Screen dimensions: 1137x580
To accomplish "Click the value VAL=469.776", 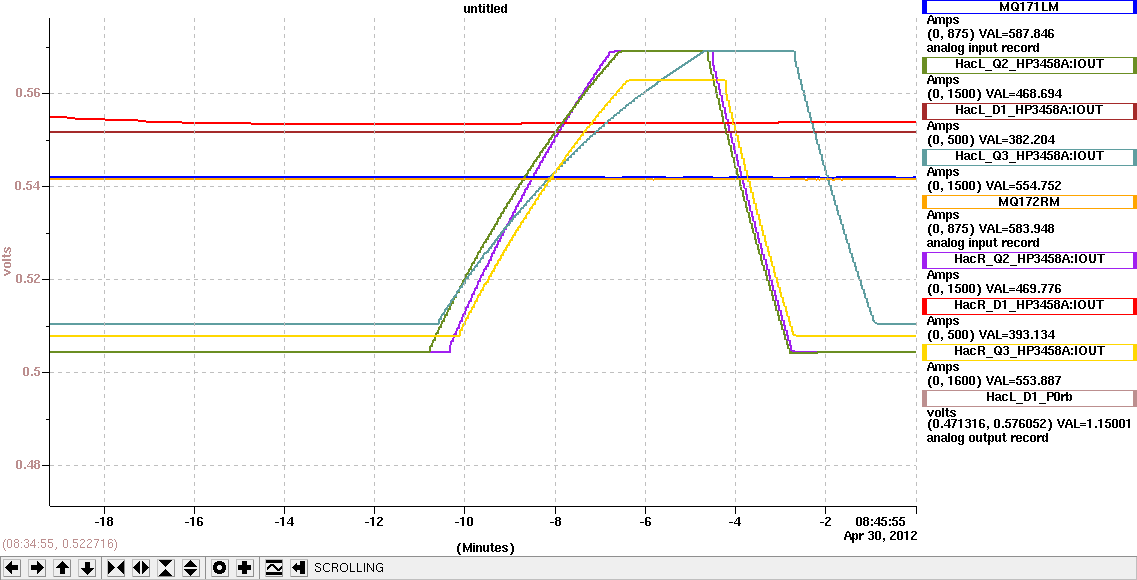I will pos(1022,289).
